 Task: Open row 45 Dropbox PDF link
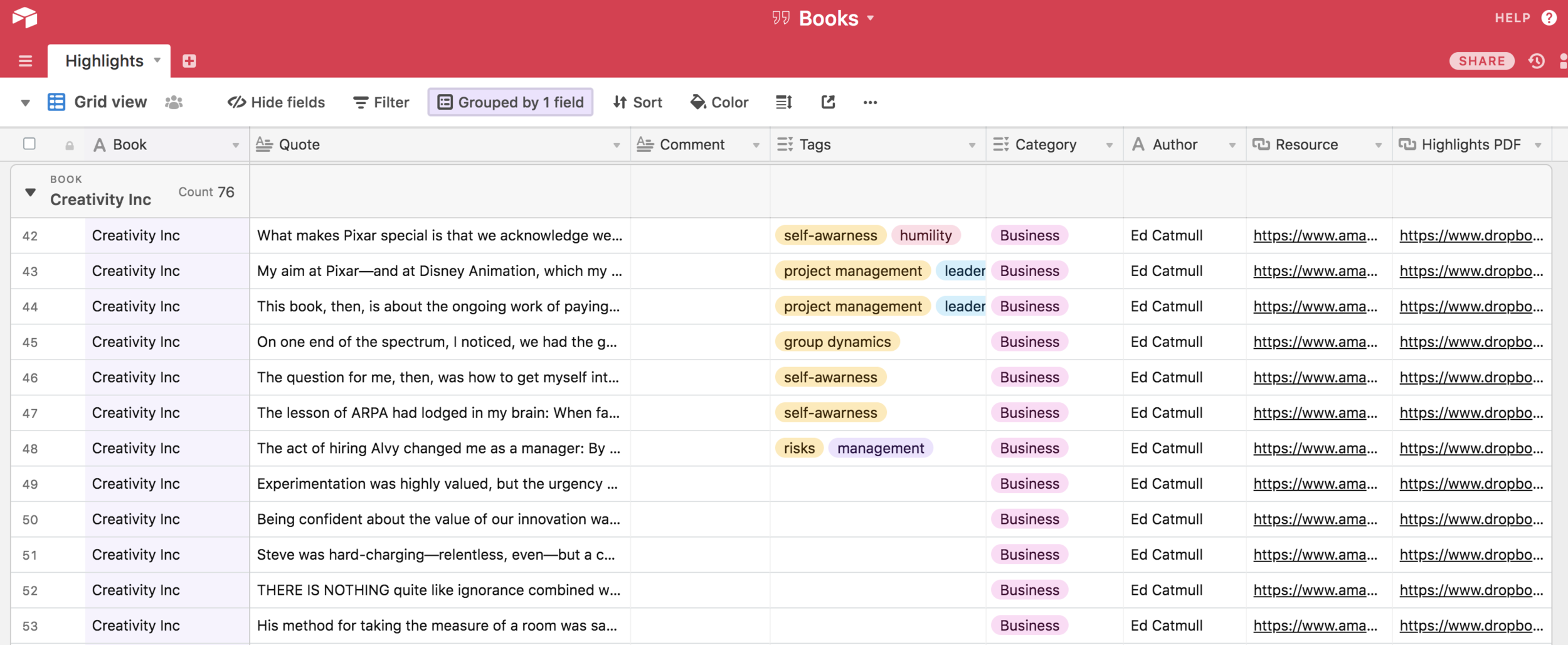point(1471,342)
